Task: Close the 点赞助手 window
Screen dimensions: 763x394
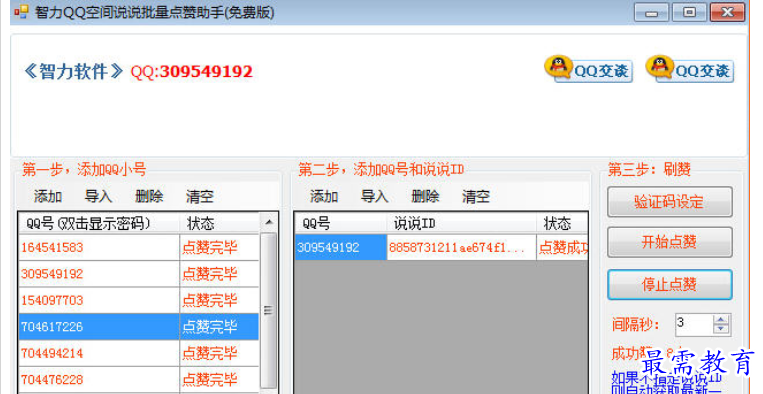Action: click(727, 12)
